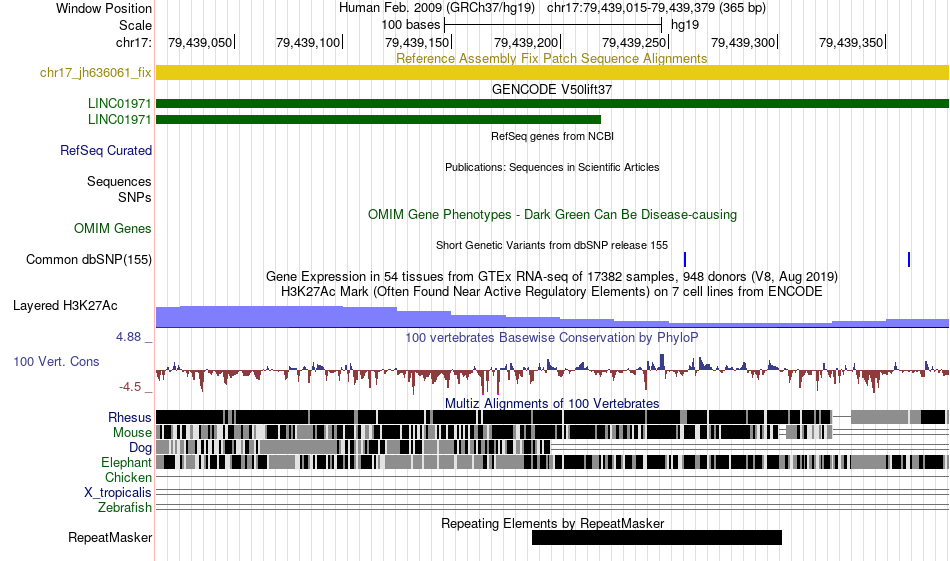
Task: Click the Elephant alignment label
Action: point(126,462)
